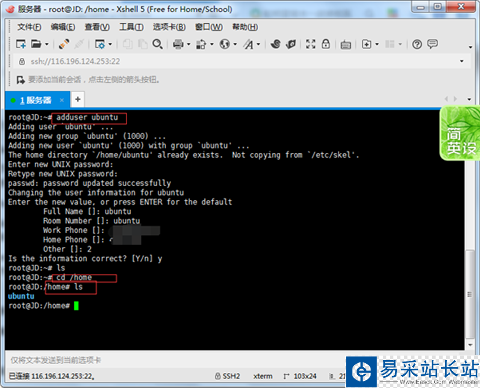This screenshot has height=388, width=480.
Task: Click the SSH2 status bar entry
Action: point(228,376)
